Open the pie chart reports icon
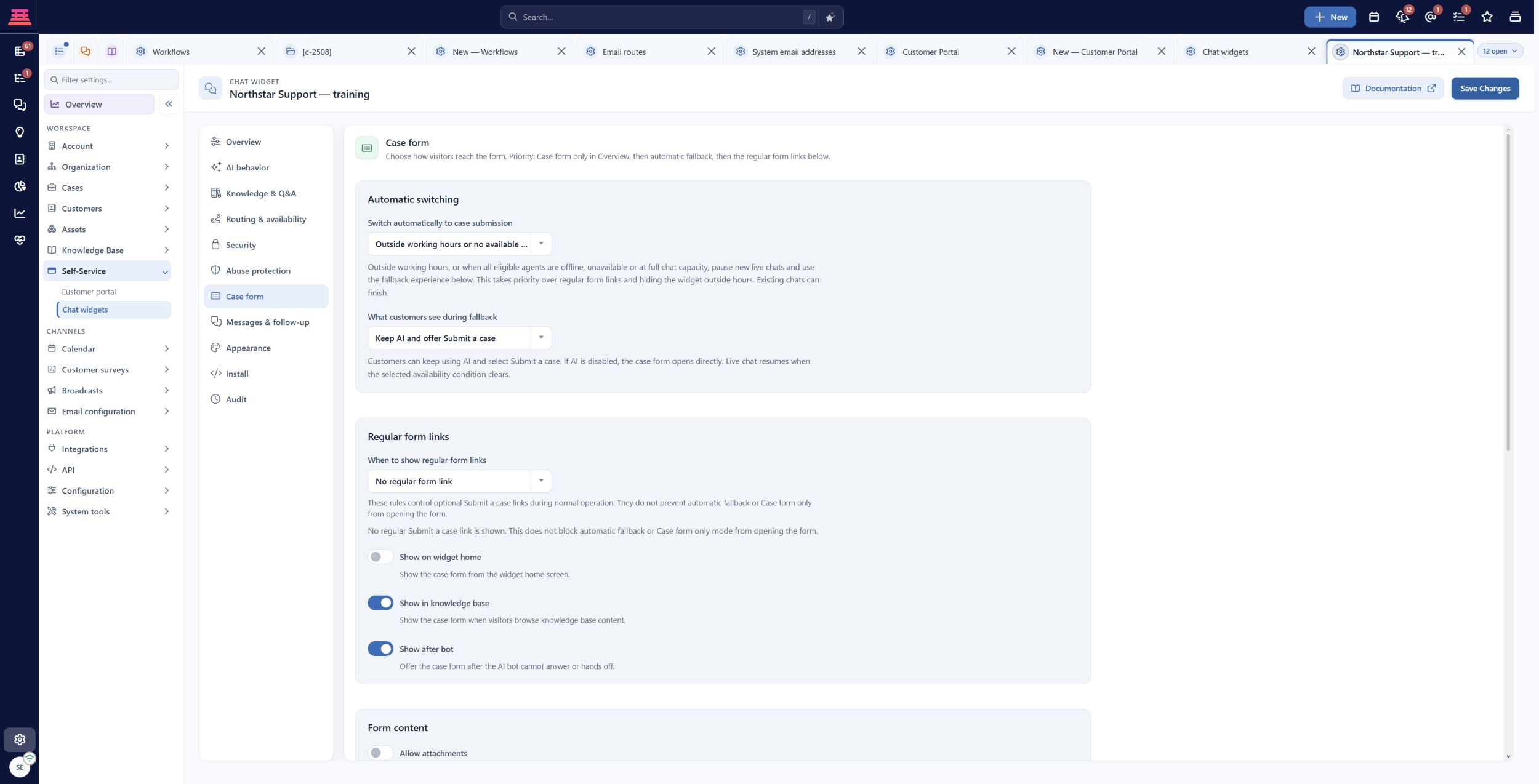 tap(20, 186)
